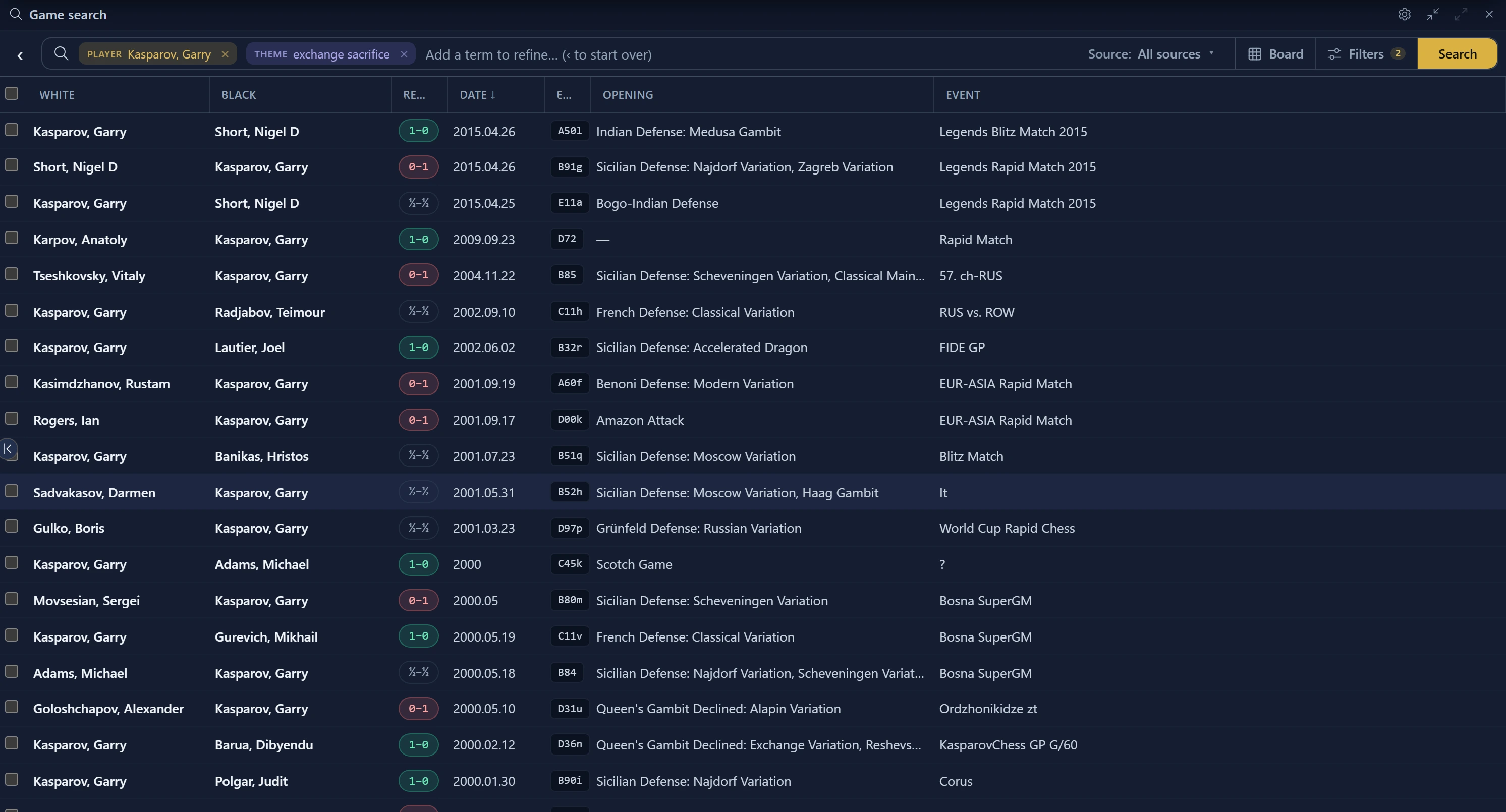Tick checkbox for Kasparov vs Short 2015.04.26 blitz
The width and height of the screenshot is (1506, 812).
click(x=12, y=130)
